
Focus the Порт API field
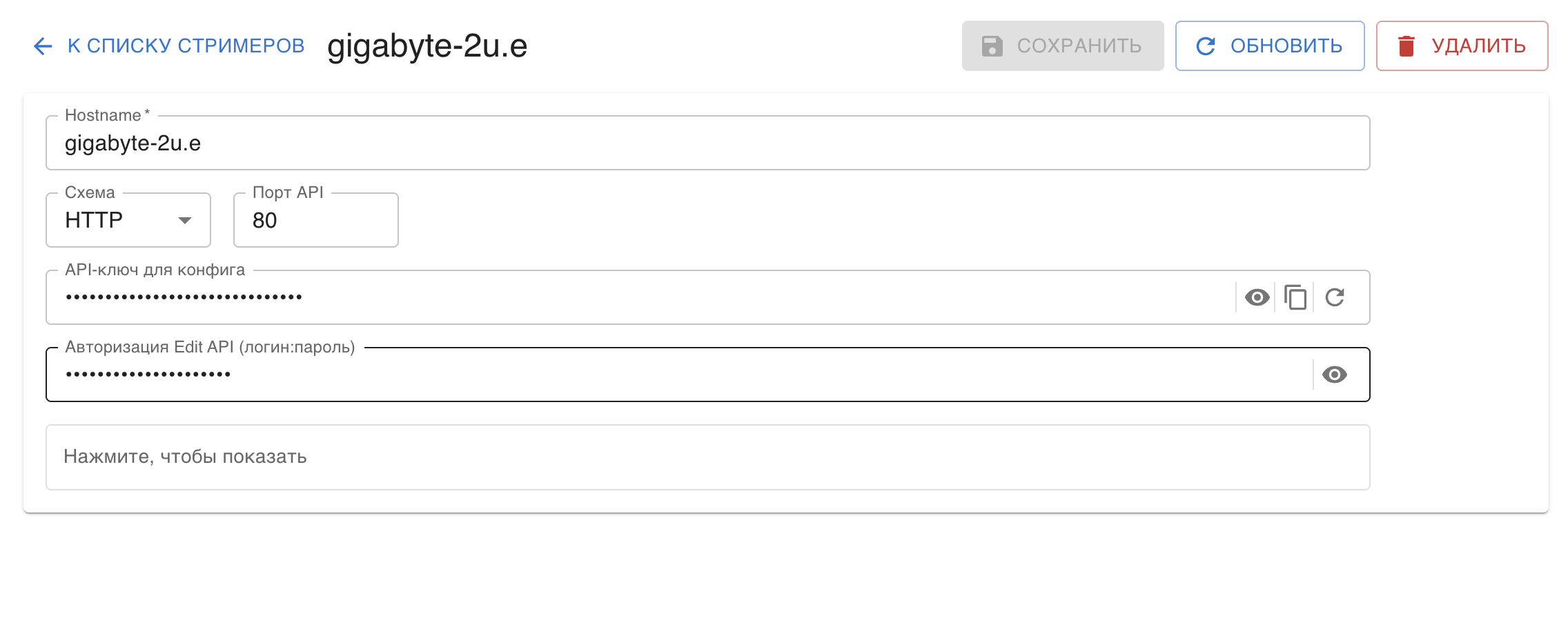(x=315, y=220)
